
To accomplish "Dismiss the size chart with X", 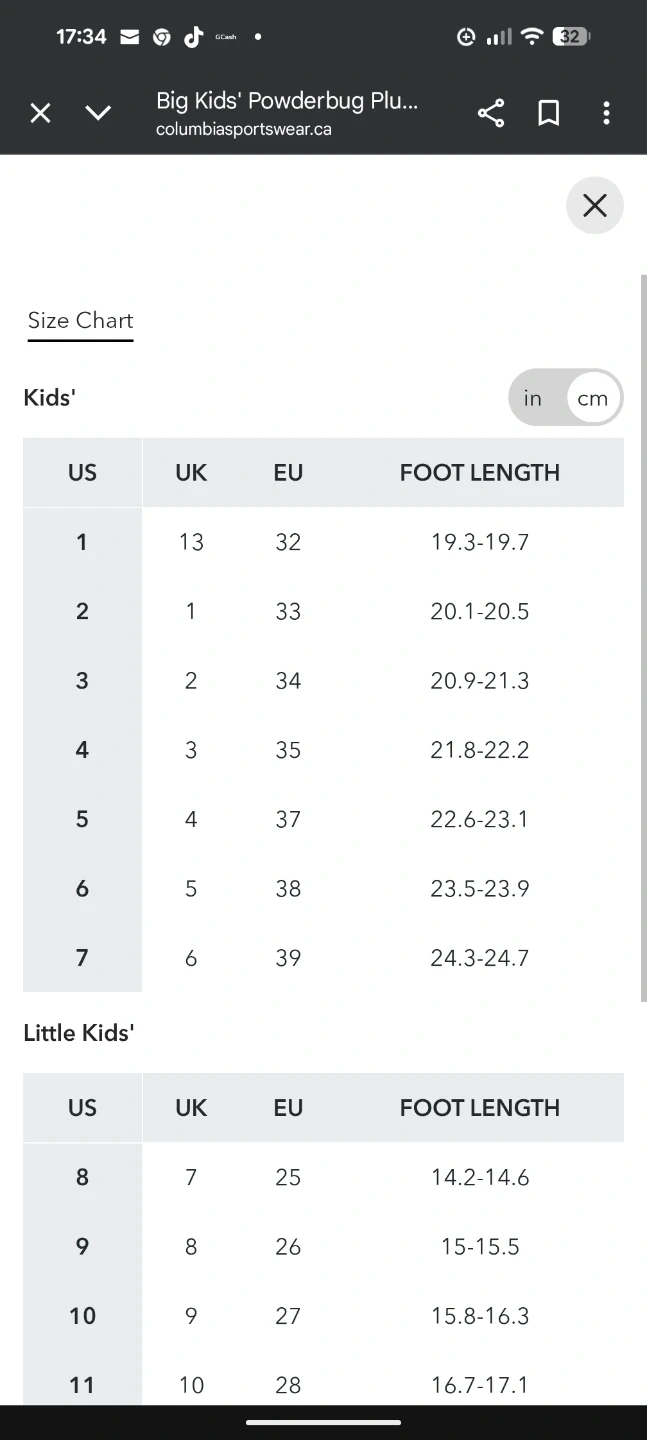I will click(x=595, y=205).
